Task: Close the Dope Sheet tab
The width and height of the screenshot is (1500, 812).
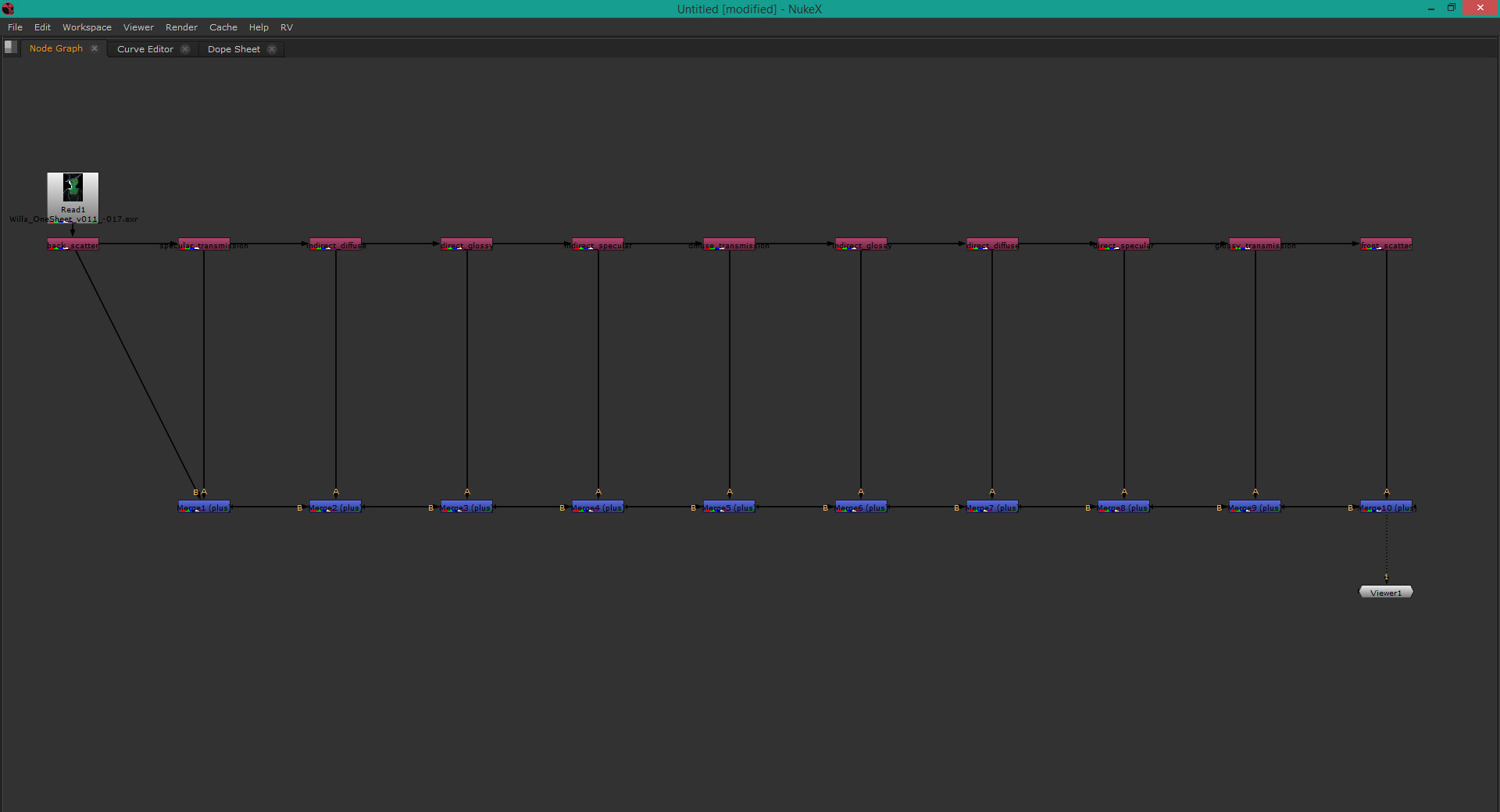Action: pos(272,49)
